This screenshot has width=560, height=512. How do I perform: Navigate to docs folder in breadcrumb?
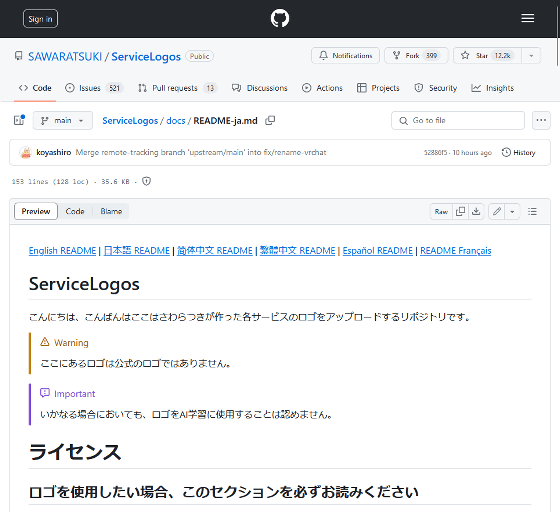click(176, 121)
